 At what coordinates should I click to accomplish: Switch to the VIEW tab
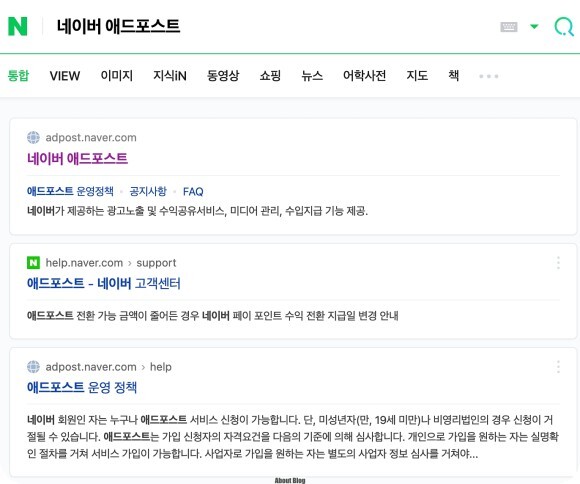(x=65, y=75)
